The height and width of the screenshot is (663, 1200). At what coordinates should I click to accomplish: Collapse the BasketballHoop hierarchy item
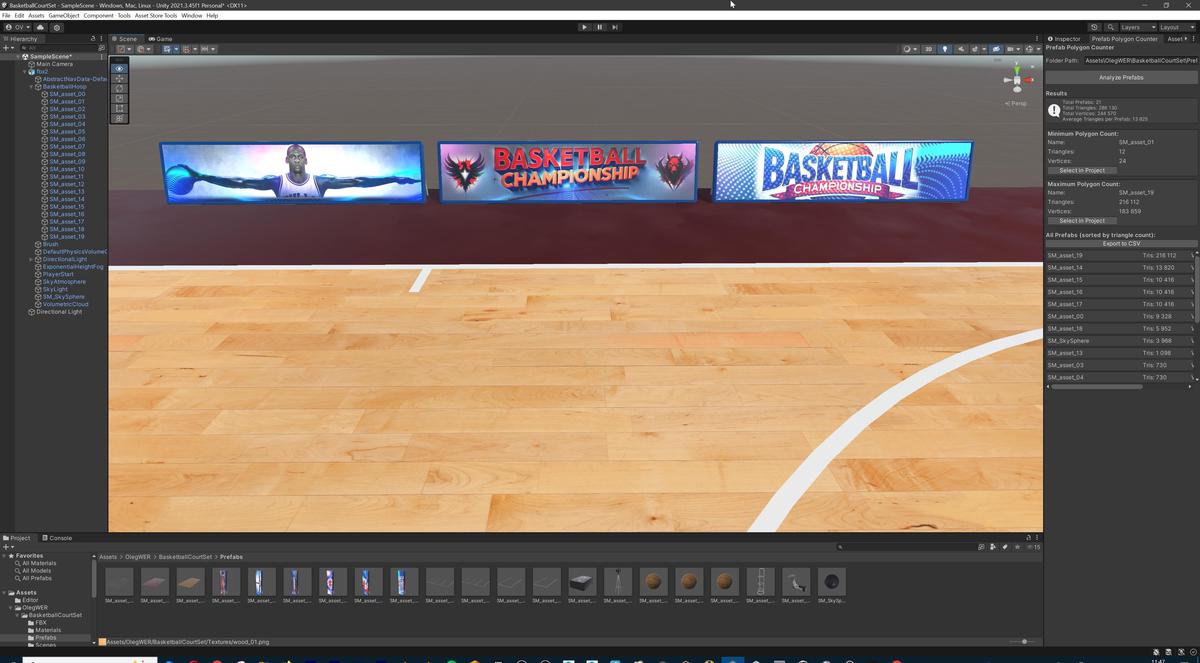(x=33, y=86)
